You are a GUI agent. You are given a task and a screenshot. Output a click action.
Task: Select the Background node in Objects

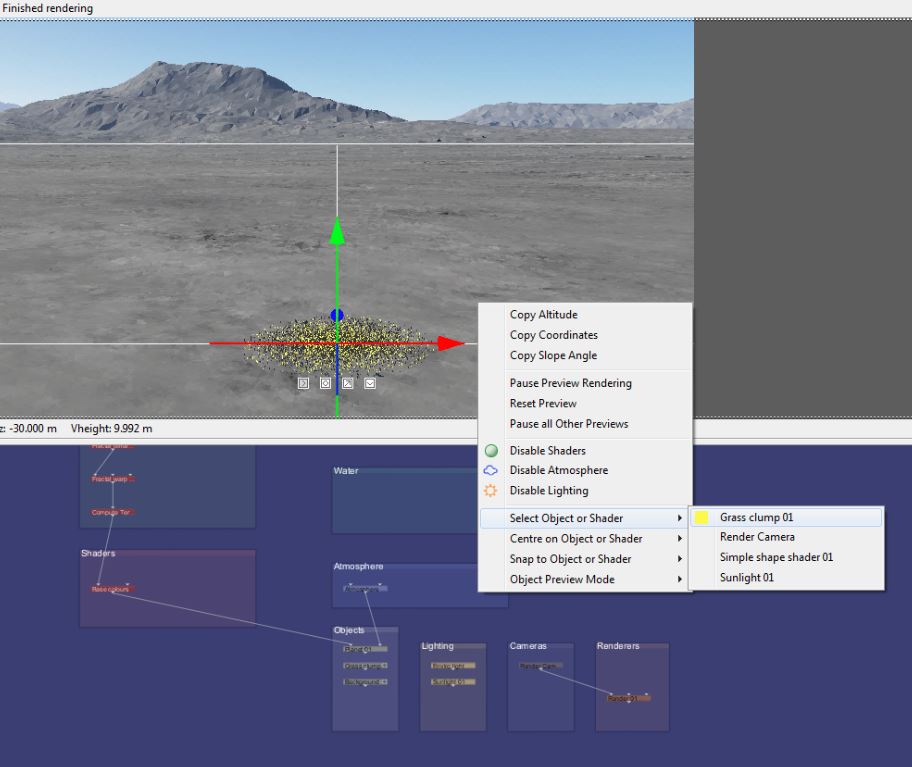365,682
